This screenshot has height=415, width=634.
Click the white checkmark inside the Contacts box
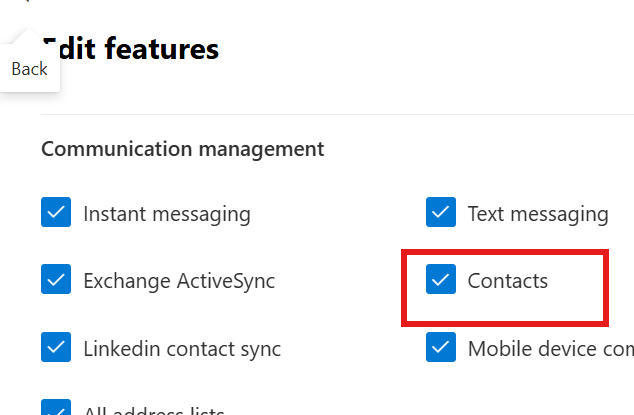click(x=441, y=279)
